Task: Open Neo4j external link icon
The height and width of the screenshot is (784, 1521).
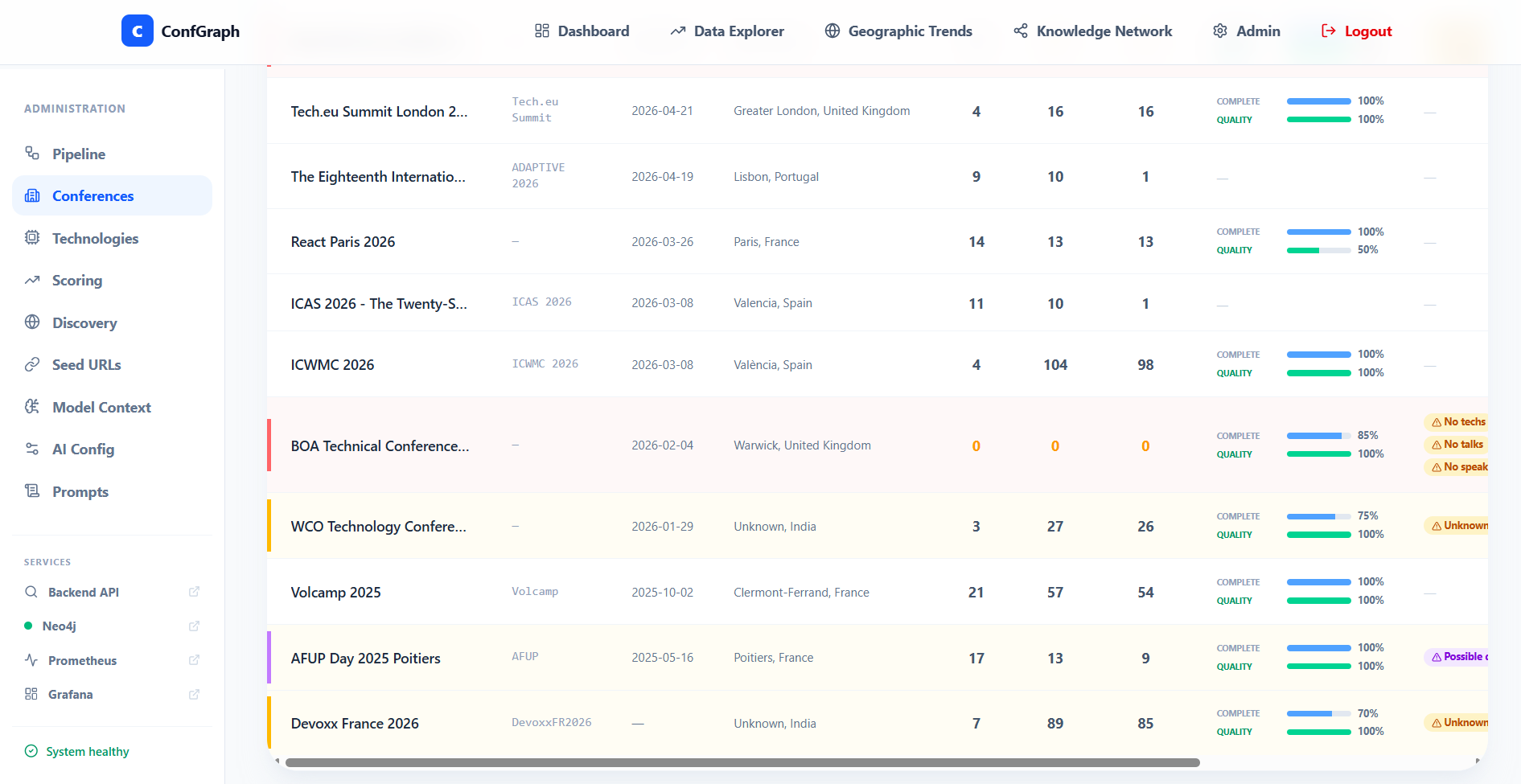Action: pos(194,626)
